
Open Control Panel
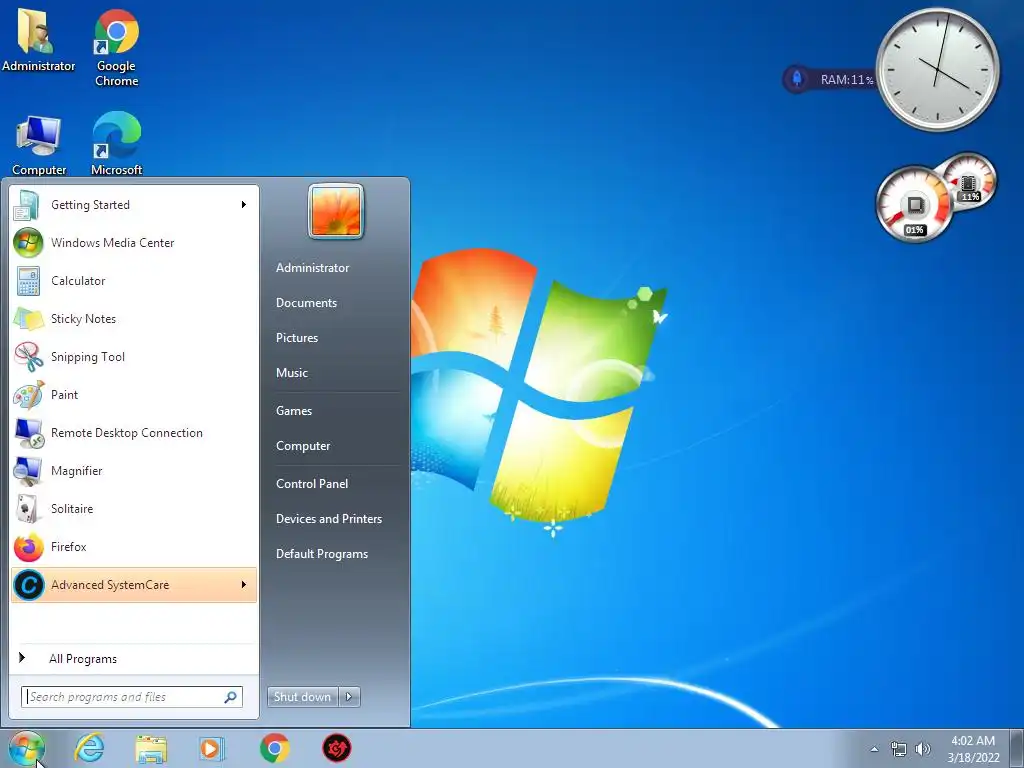click(x=312, y=484)
